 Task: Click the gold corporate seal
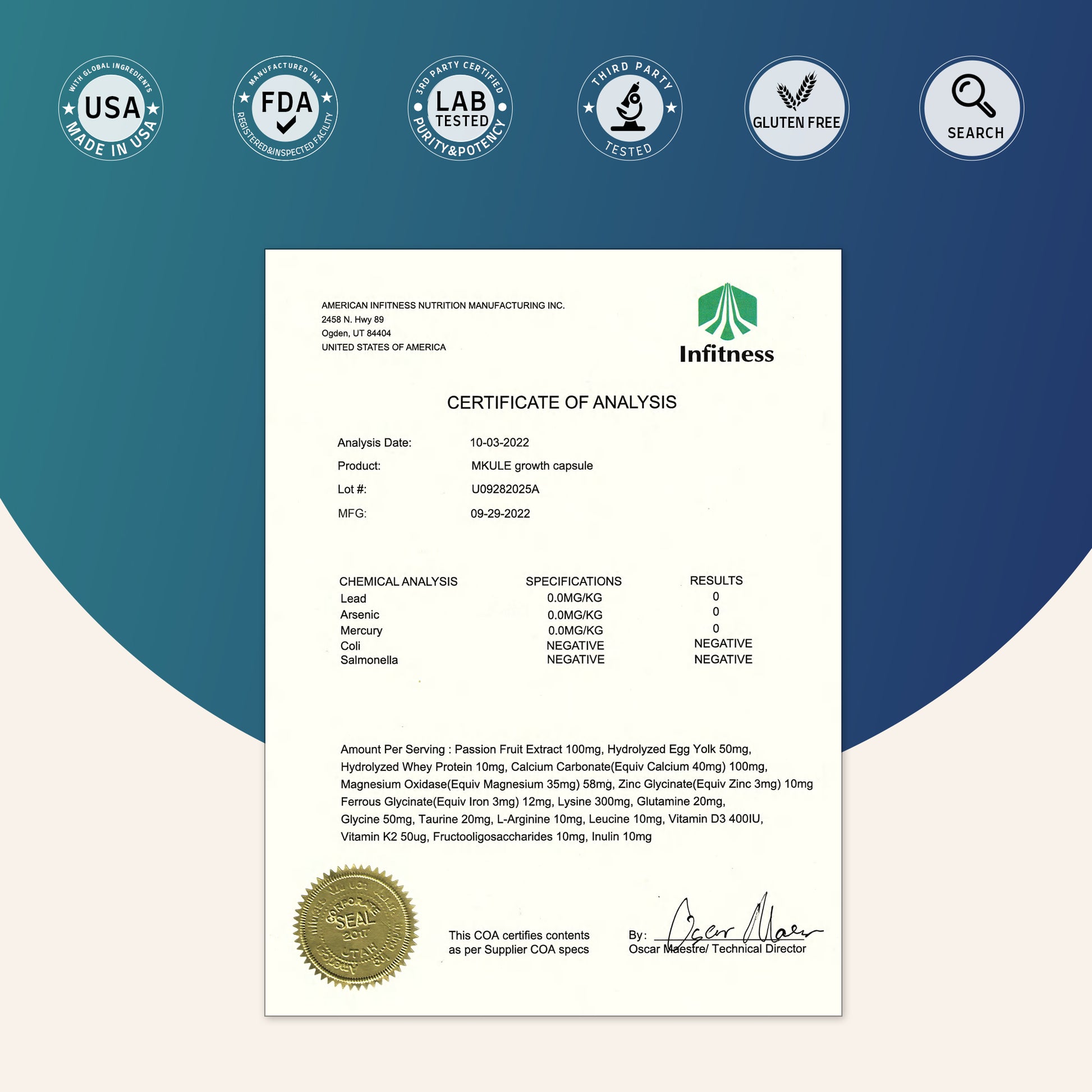click(356, 928)
